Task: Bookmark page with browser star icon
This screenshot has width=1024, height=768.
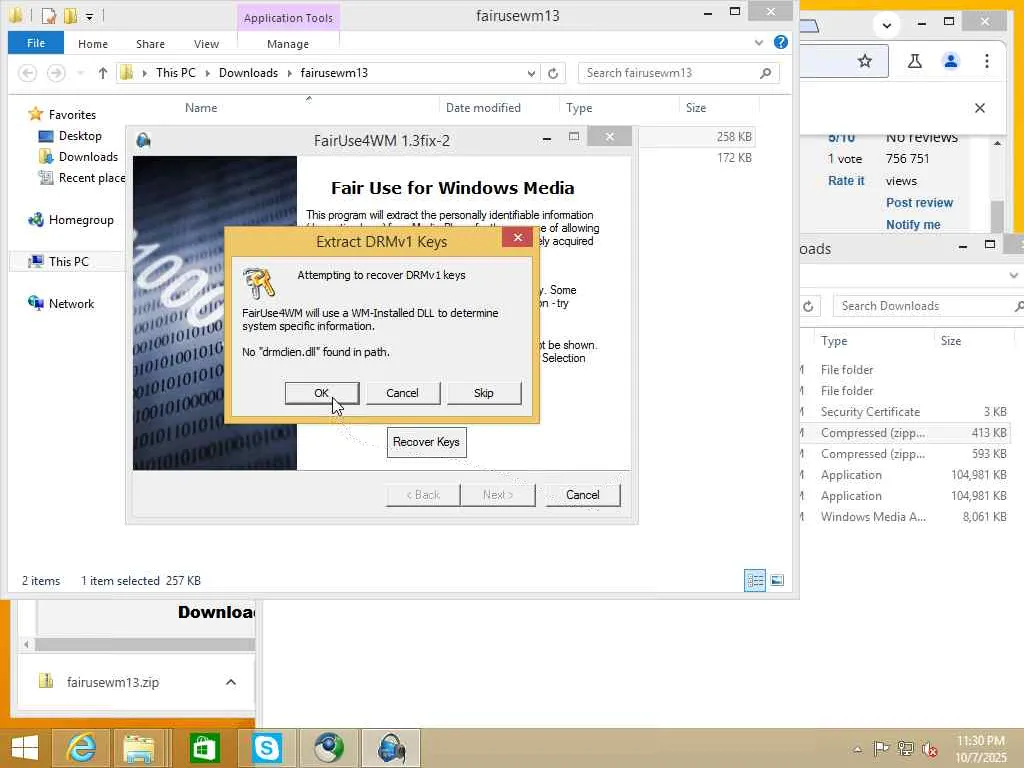Action: pos(865,61)
